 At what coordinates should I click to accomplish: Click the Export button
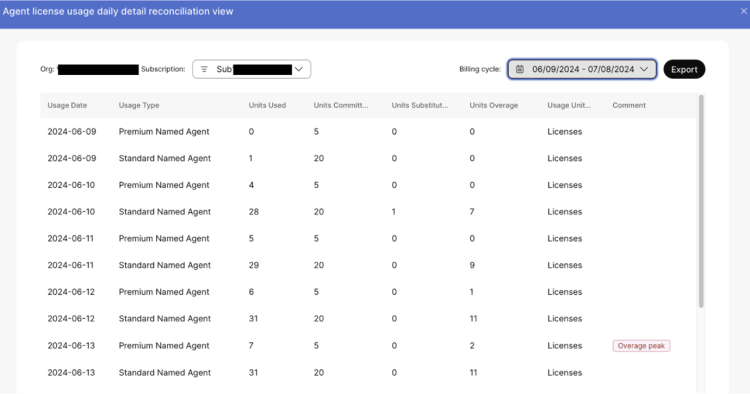684,69
